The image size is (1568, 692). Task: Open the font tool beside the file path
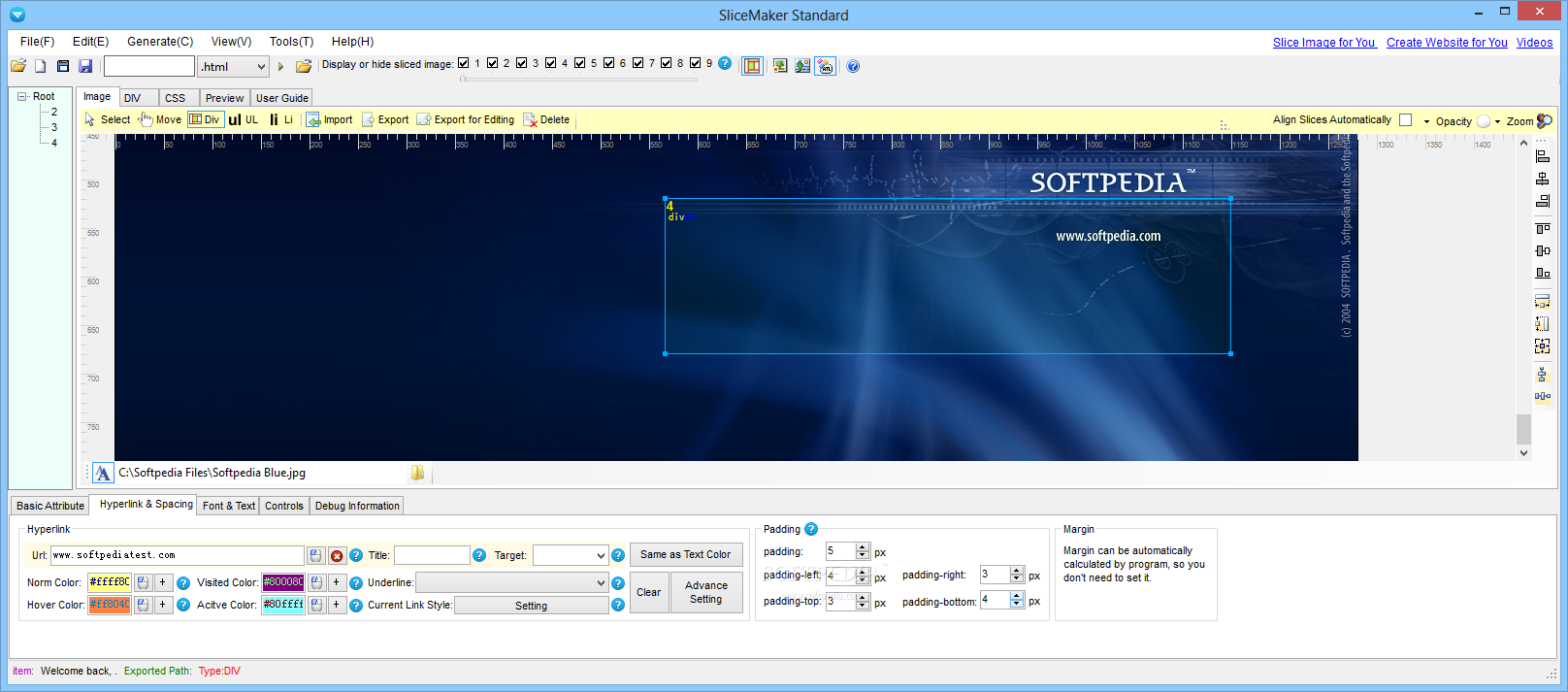click(103, 473)
